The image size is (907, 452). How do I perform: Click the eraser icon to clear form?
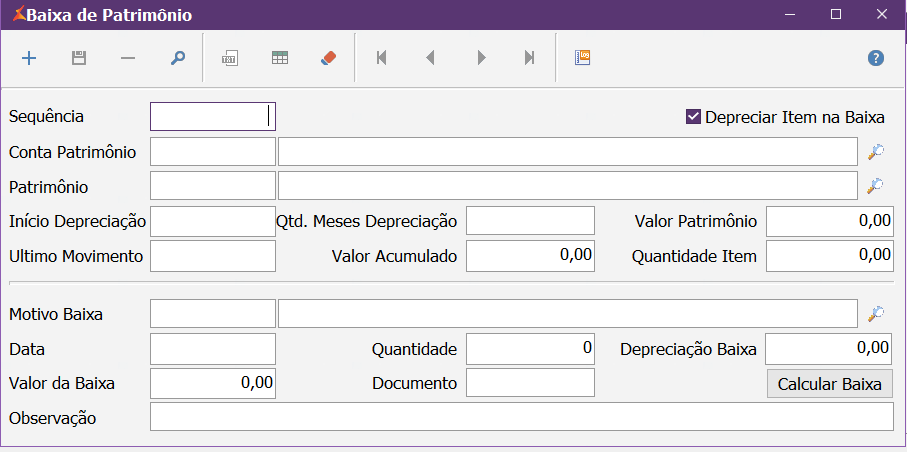pos(330,58)
